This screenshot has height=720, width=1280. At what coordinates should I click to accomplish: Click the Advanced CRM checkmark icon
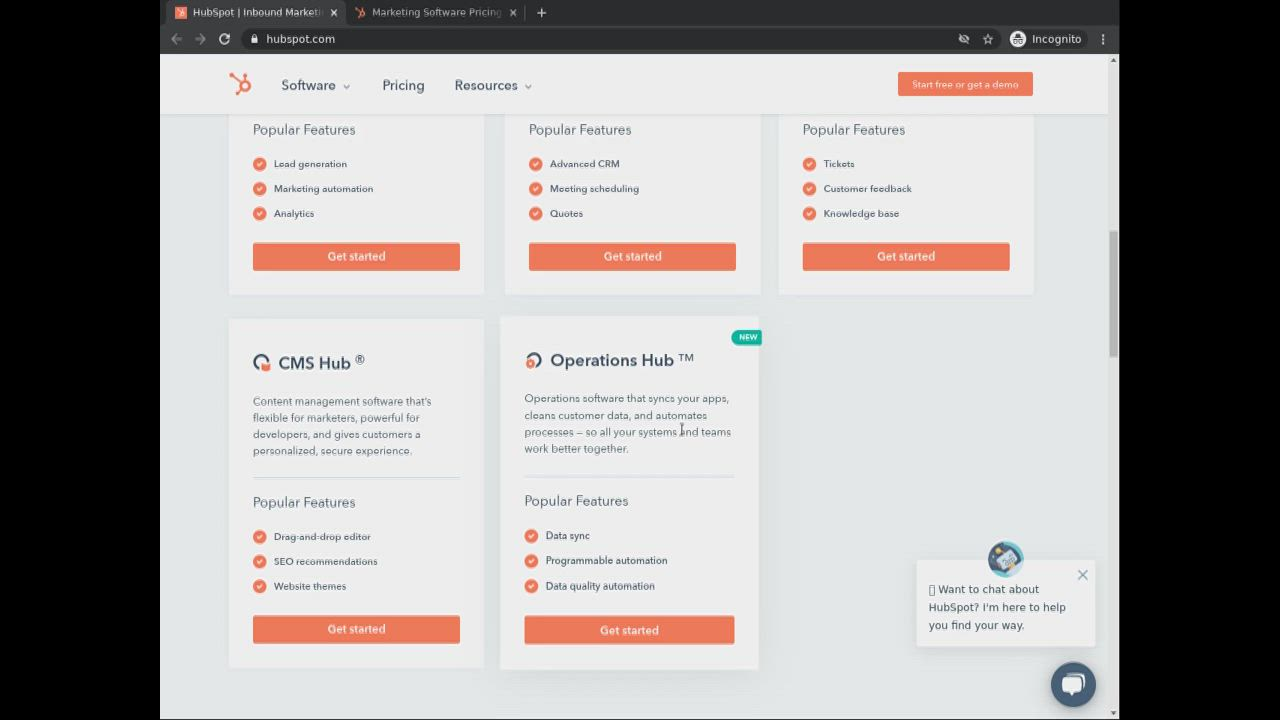(536, 164)
